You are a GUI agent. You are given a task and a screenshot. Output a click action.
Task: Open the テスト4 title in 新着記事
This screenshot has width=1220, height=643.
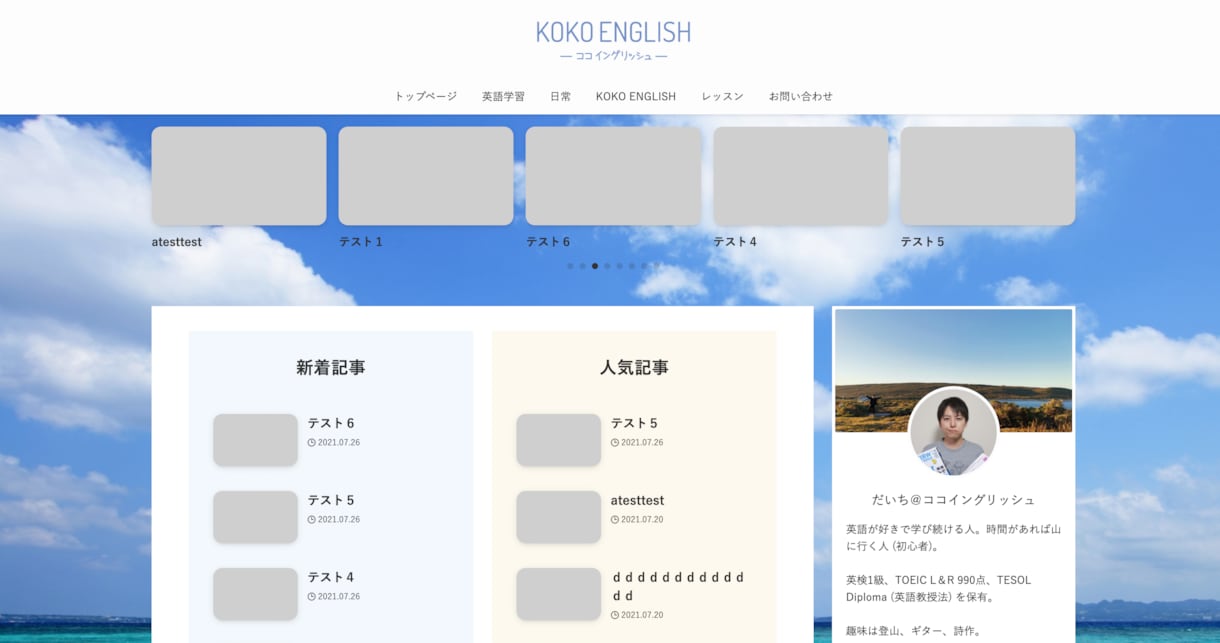pos(331,577)
